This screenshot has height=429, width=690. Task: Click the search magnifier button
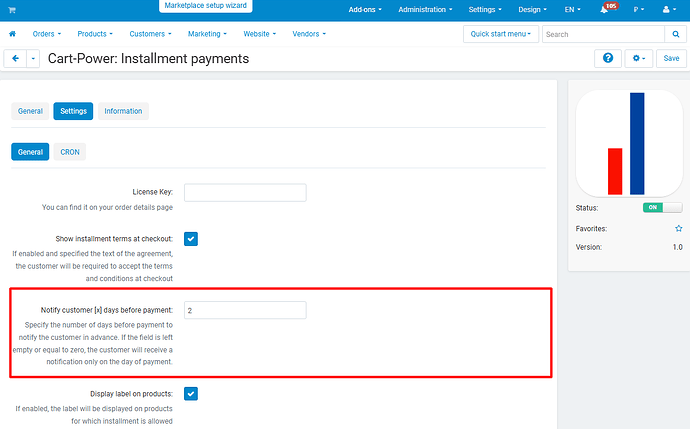[675, 34]
